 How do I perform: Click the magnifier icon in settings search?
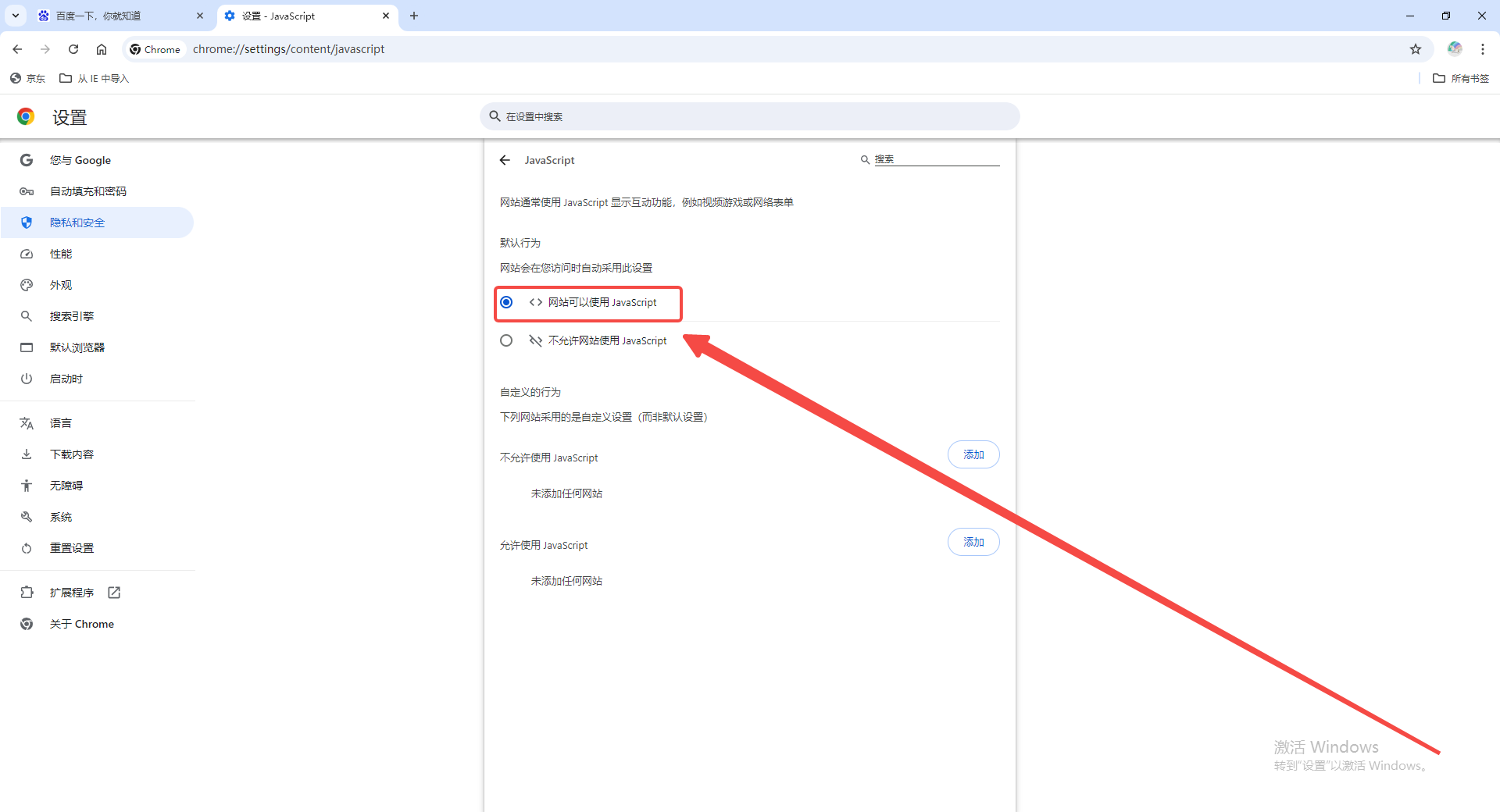[x=495, y=116]
